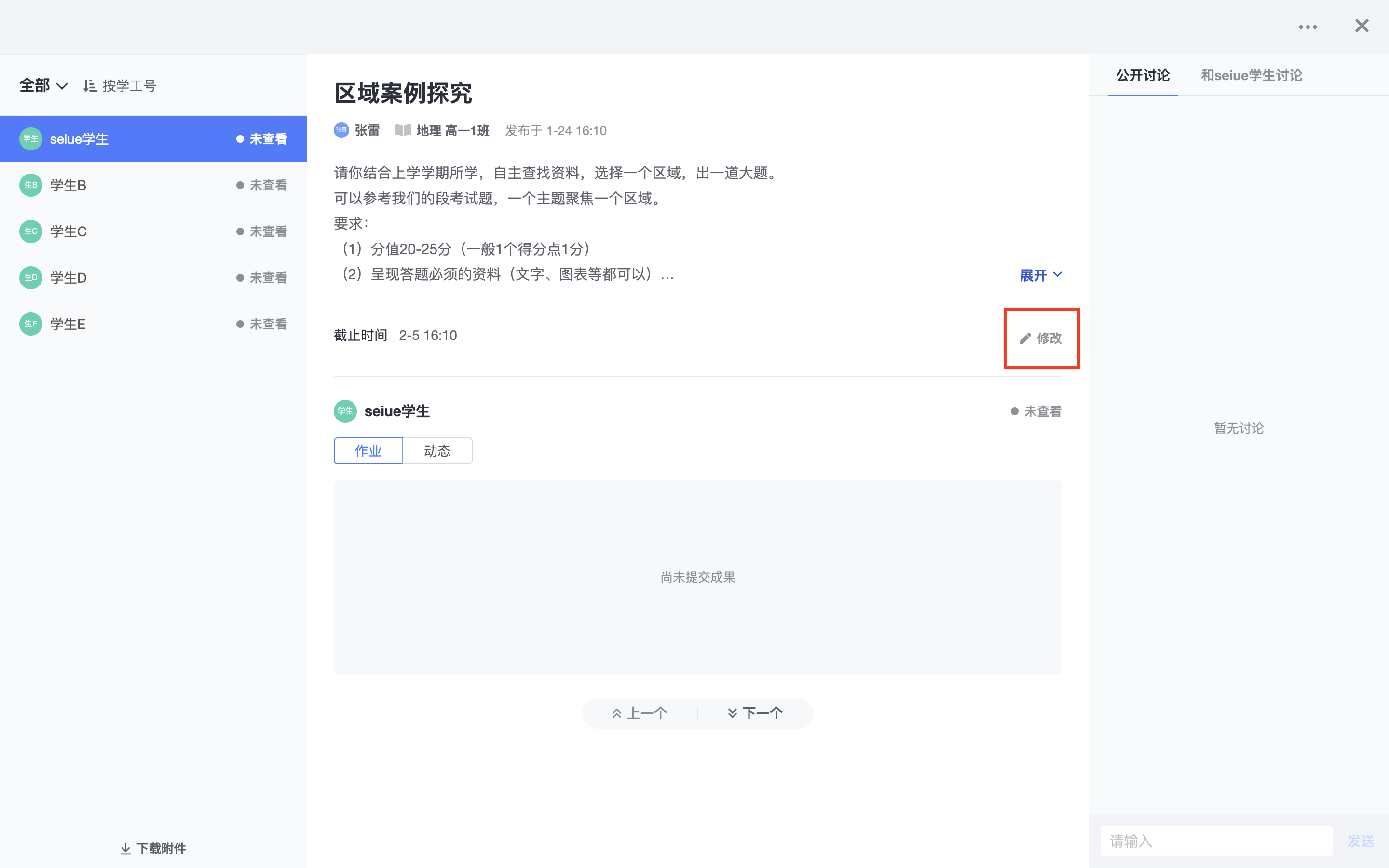Click 未查看 status in the seiue学生 submission header
The width and height of the screenshot is (1389, 868).
[1036, 411]
